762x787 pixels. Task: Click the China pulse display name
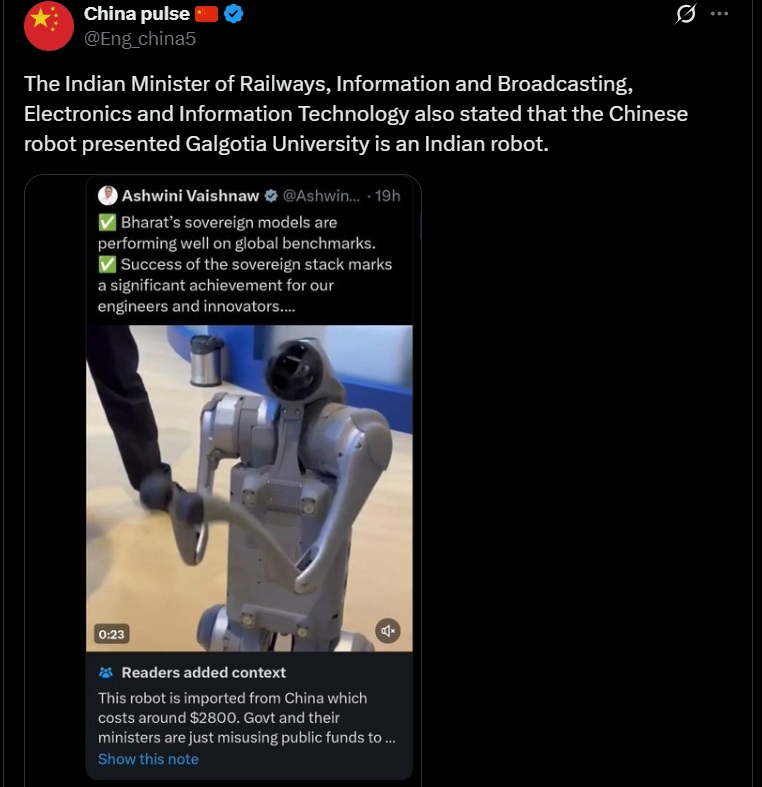pyautogui.click(x=137, y=14)
